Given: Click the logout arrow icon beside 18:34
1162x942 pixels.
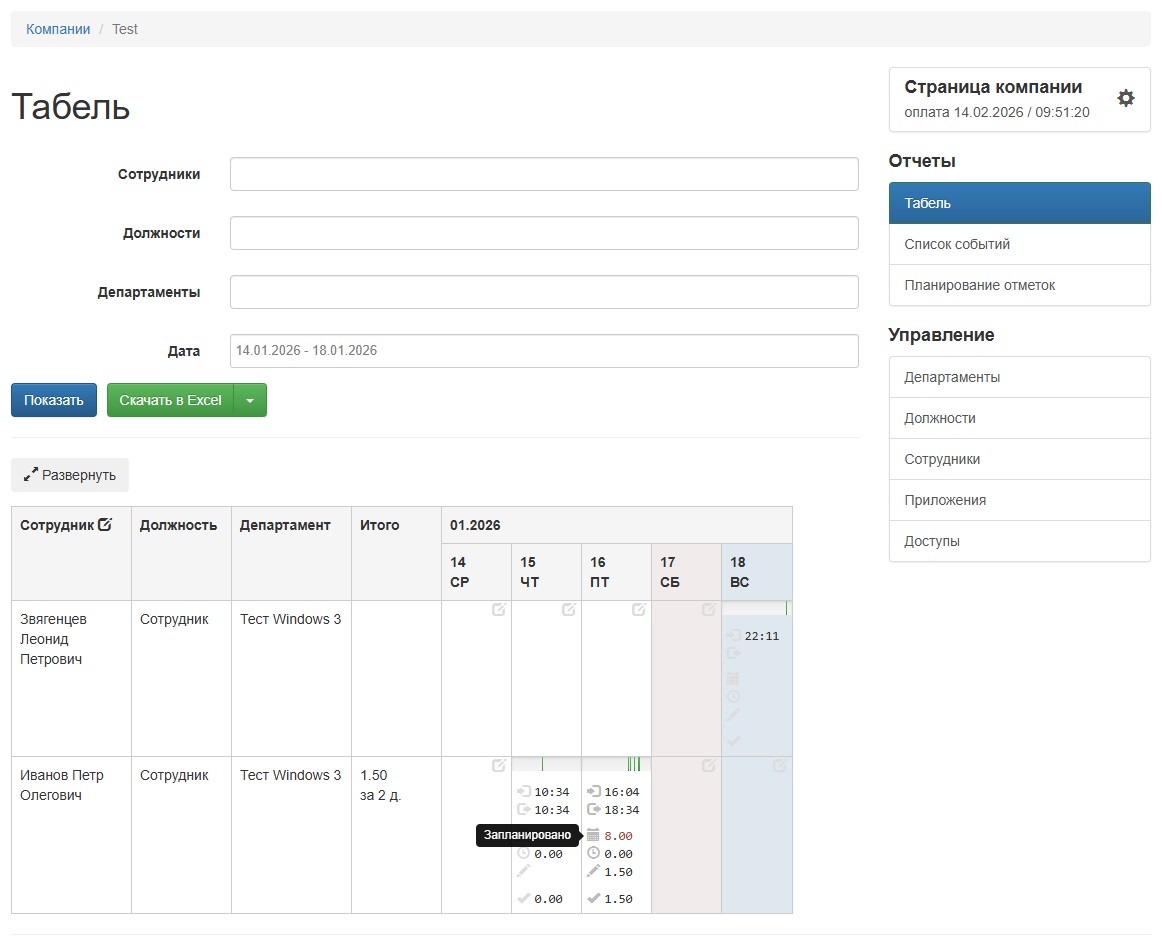Looking at the screenshot, I should click(x=593, y=810).
